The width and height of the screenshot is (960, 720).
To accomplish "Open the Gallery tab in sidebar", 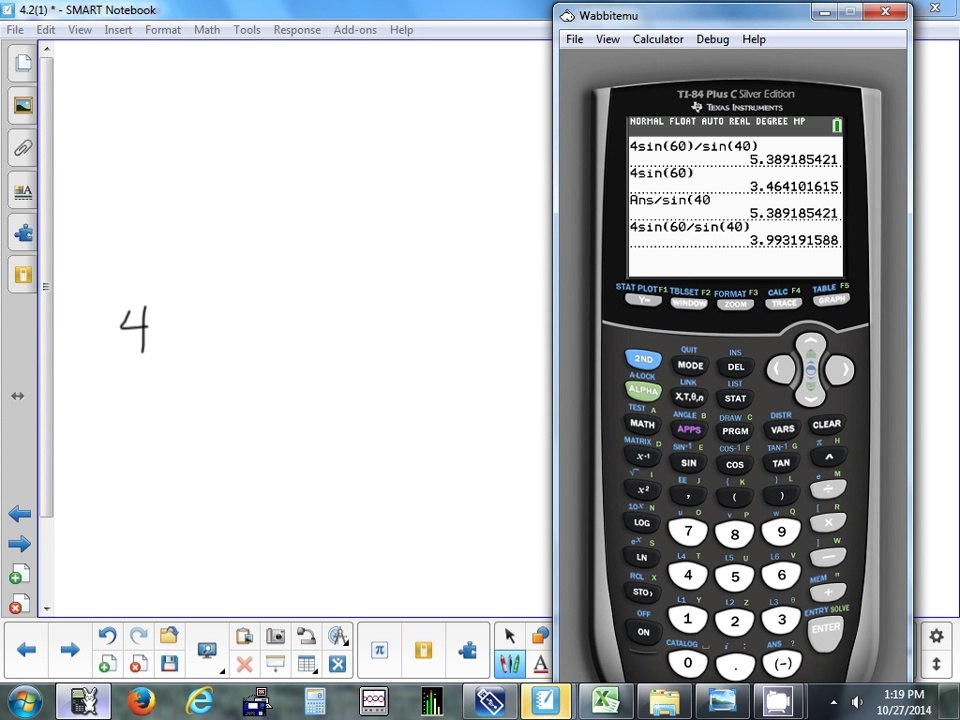I will 23,105.
